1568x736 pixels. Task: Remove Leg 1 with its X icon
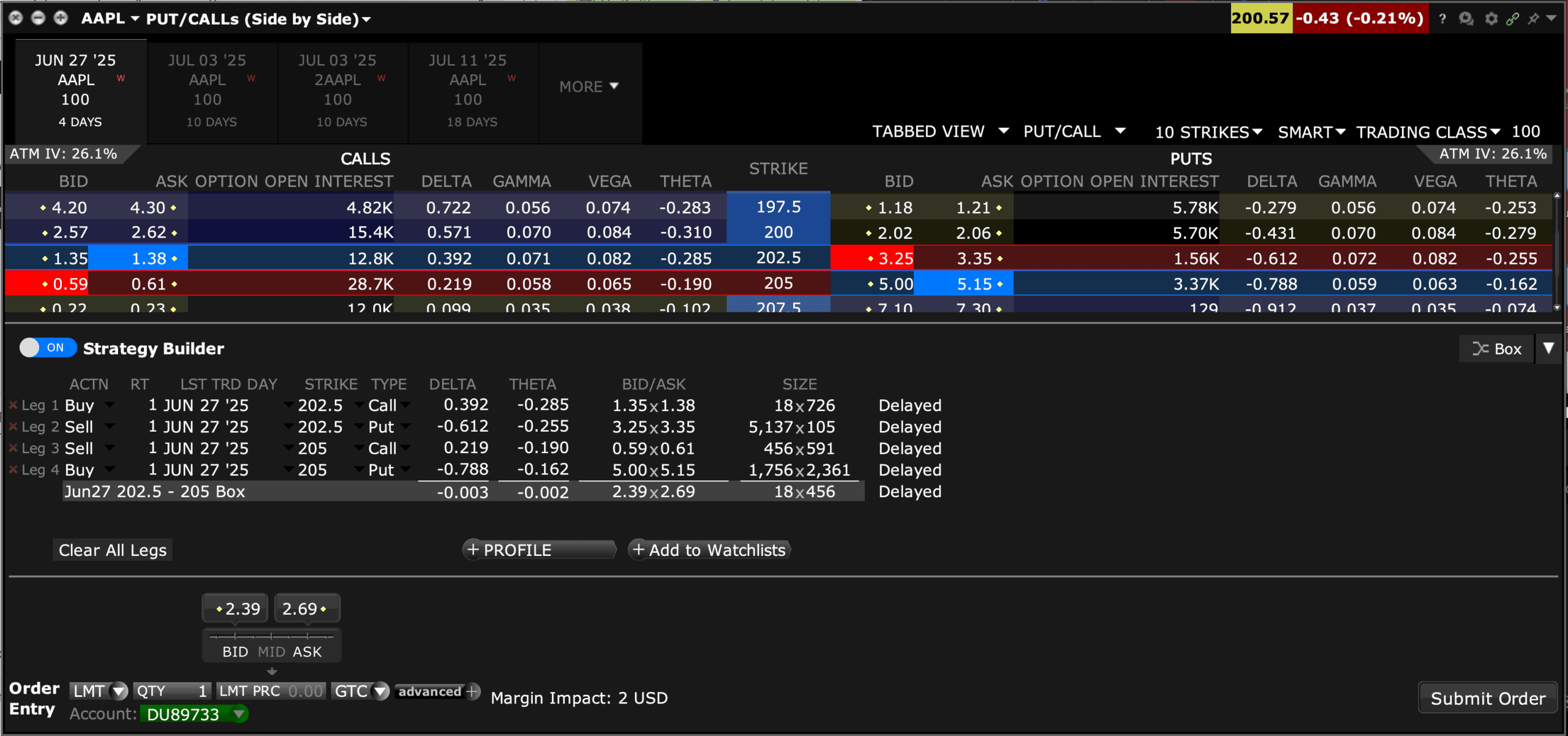(x=13, y=405)
